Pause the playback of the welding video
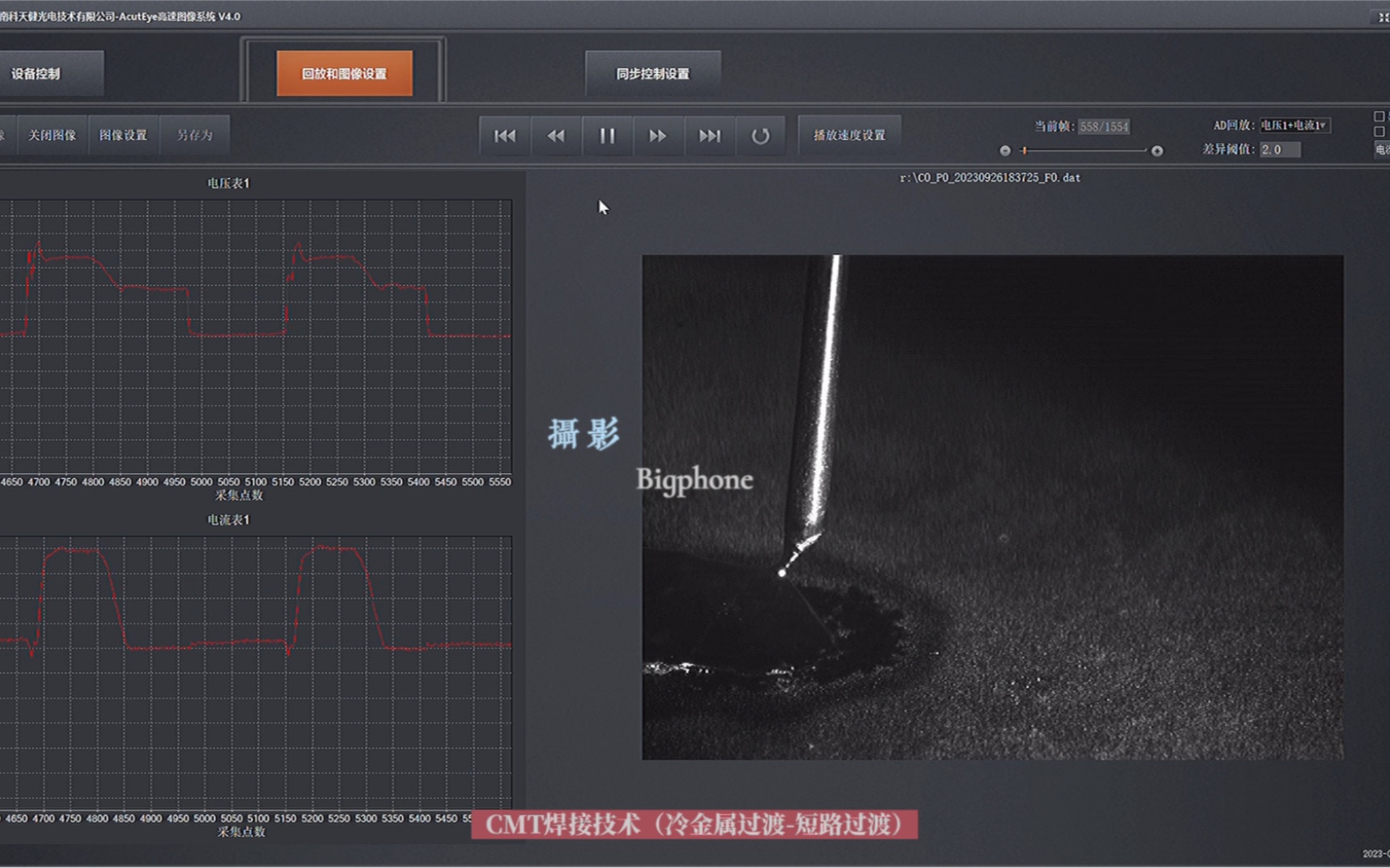The image size is (1390, 868). (x=607, y=135)
